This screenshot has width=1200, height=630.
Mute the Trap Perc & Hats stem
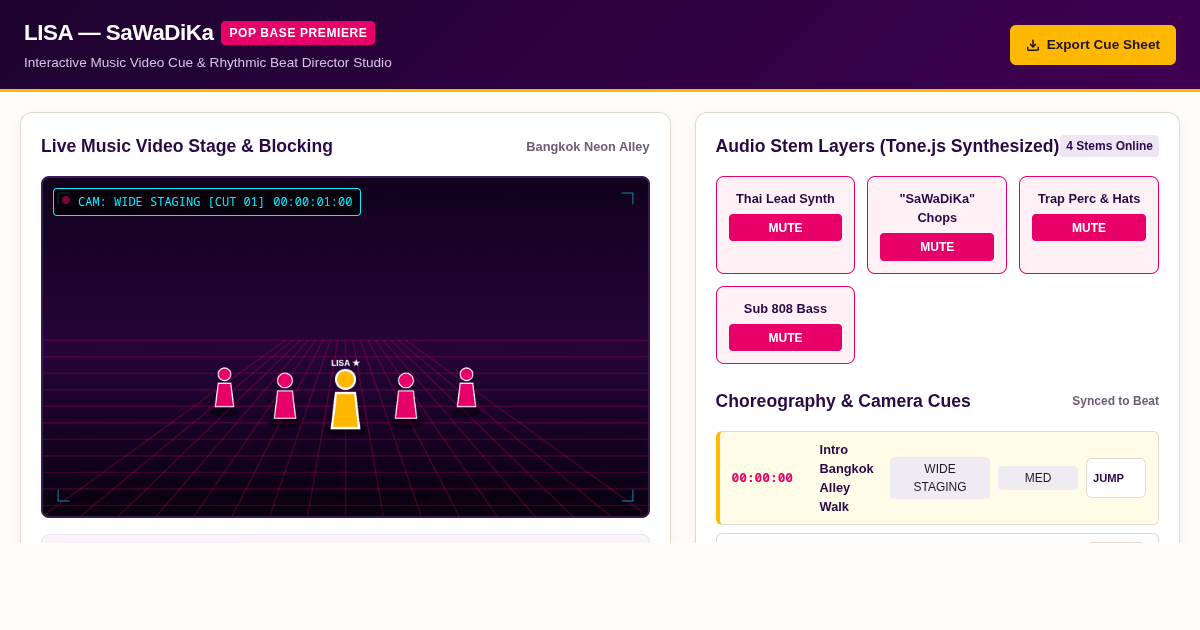[1089, 227]
